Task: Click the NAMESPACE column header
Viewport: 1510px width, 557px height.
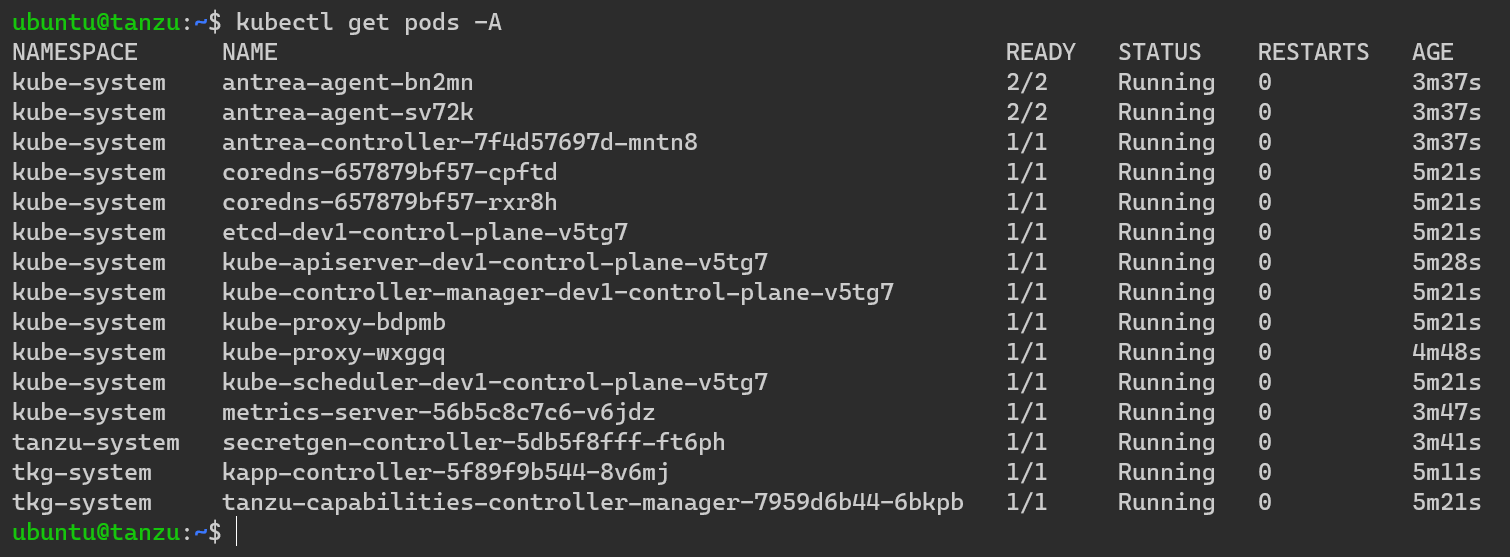Action: [x=75, y=52]
